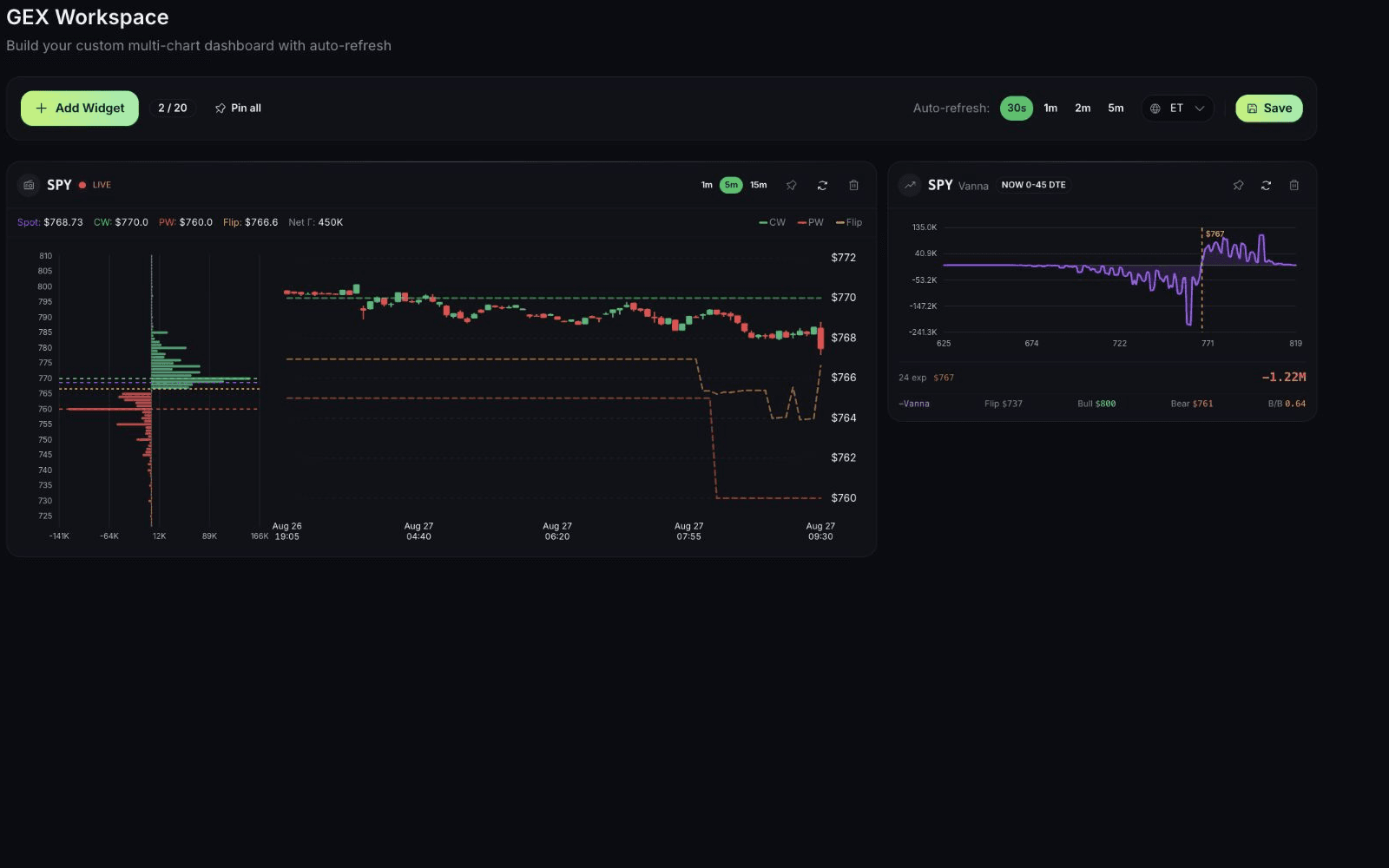The image size is (1389, 868).
Task: Open the ET timezone dropdown
Action: coord(1177,108)
